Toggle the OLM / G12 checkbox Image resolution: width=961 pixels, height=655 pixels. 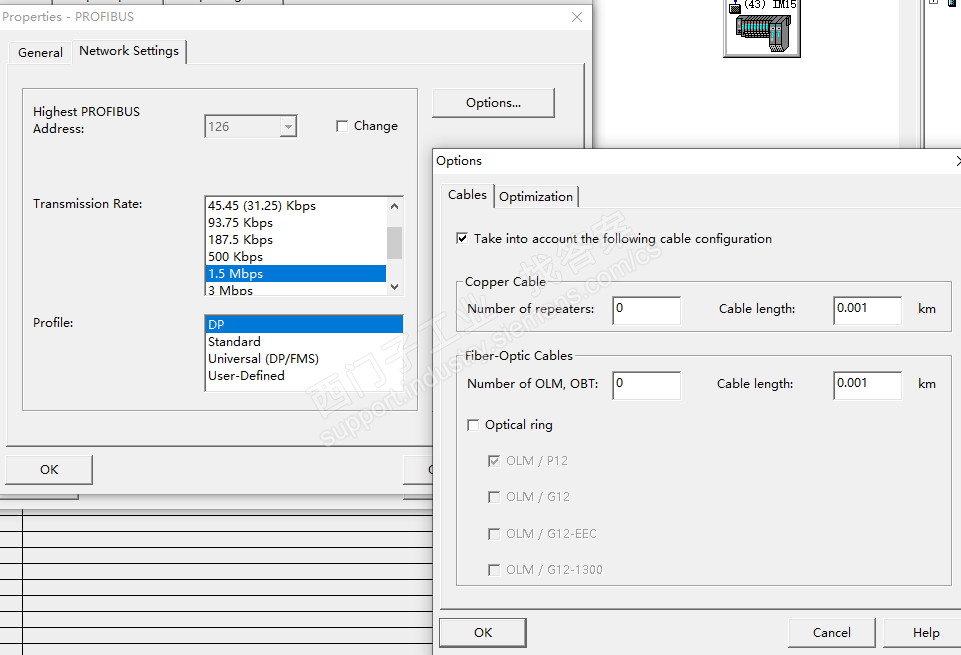(493, 497)
